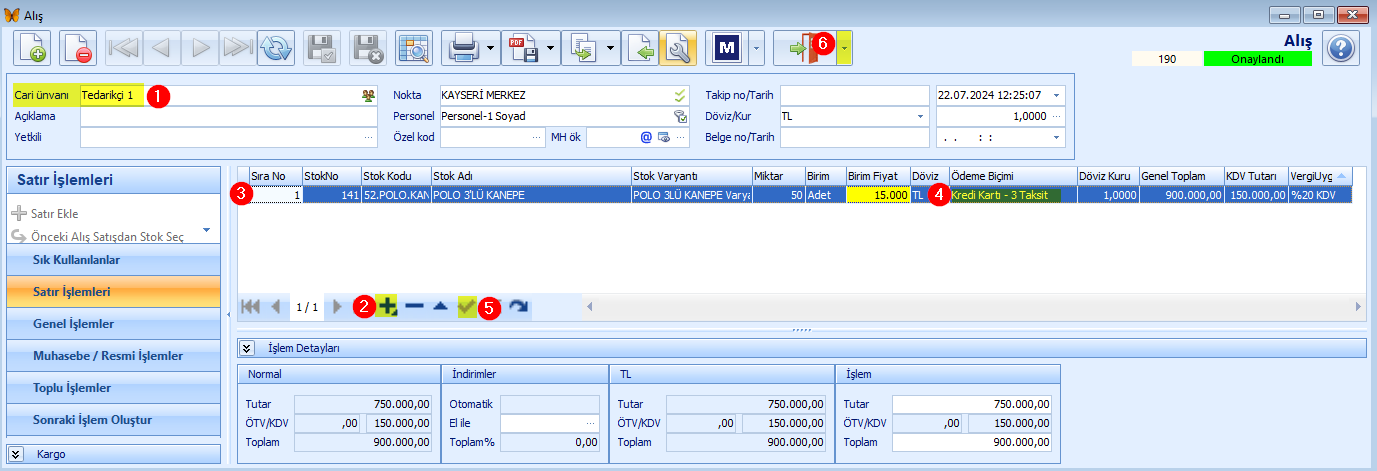
Task: Click the Açıklama input field
Action: 228,116
